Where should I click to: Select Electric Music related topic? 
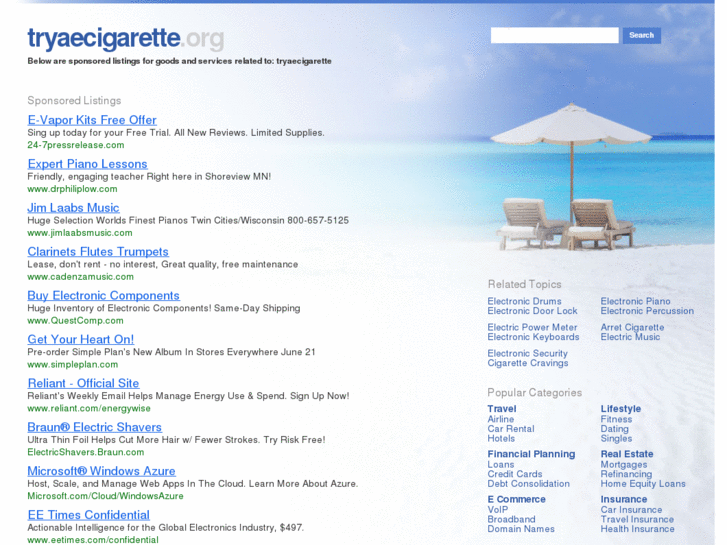[630, 337]
